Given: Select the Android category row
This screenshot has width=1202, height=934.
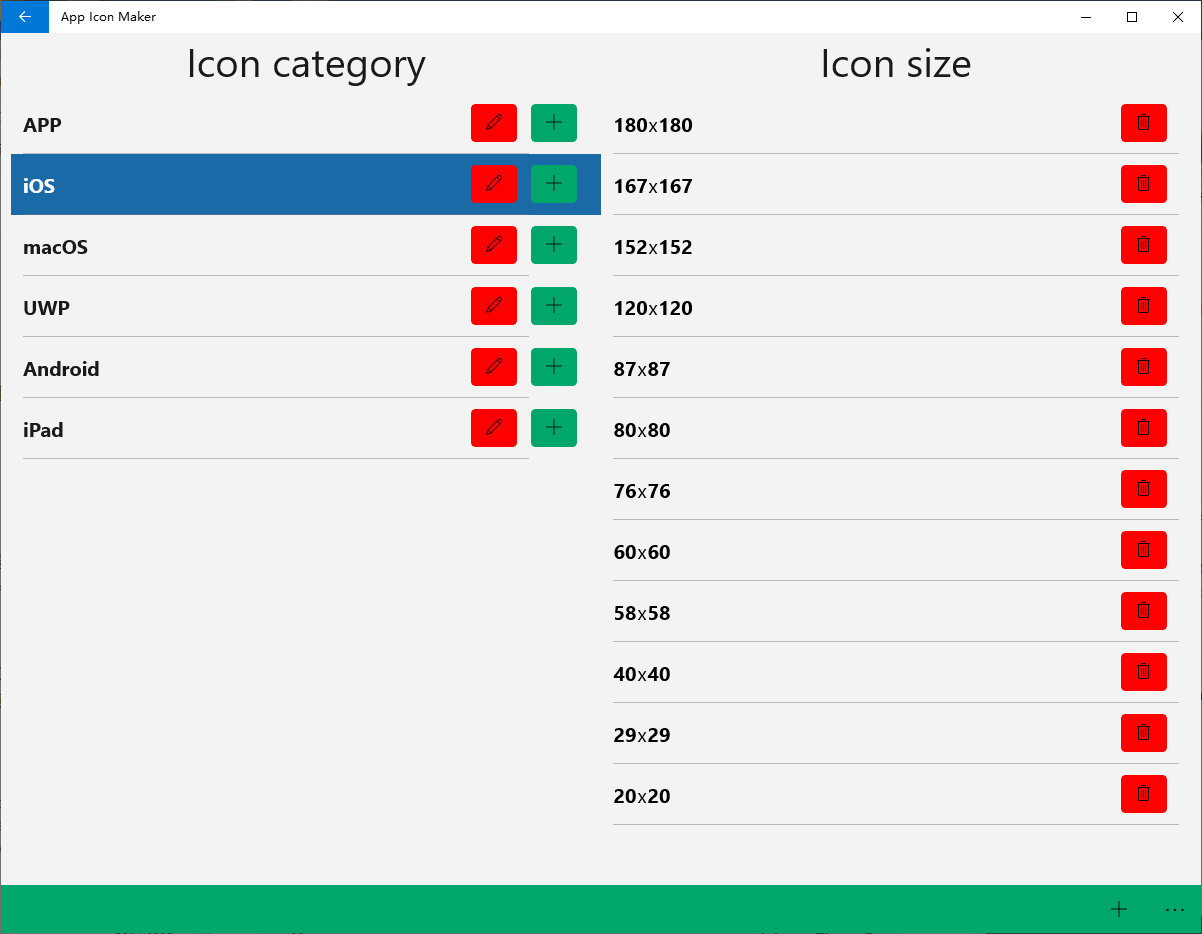Looking at the screenshot, I should coord(276,368).
